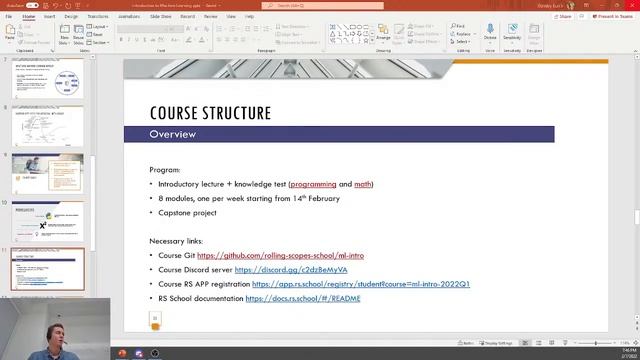
Task: Click the Notes button in status bar
Action: [x=466, y=343]
